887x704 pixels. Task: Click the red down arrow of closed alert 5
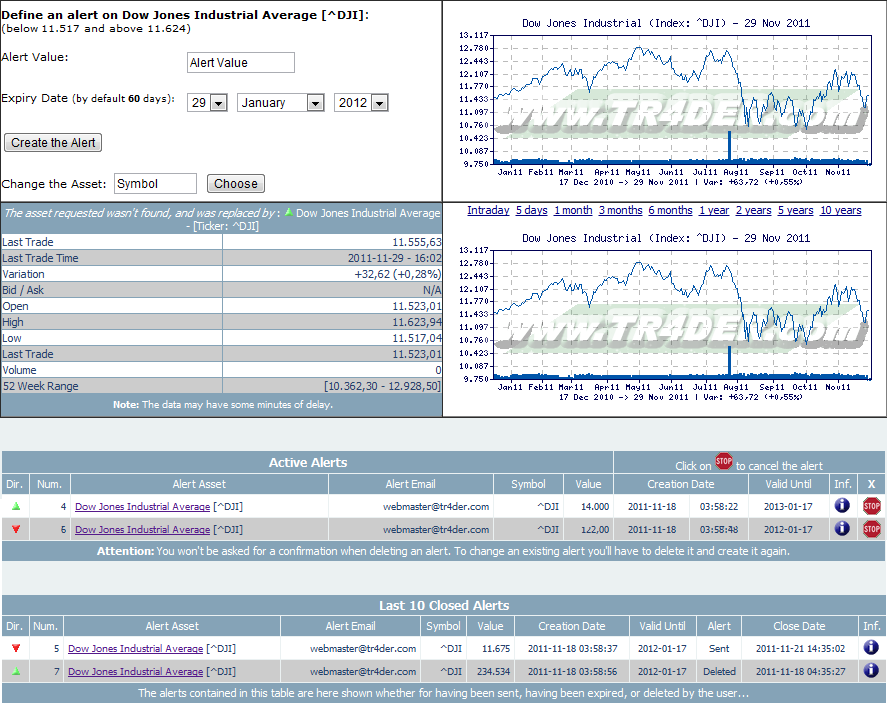[16, 648]
